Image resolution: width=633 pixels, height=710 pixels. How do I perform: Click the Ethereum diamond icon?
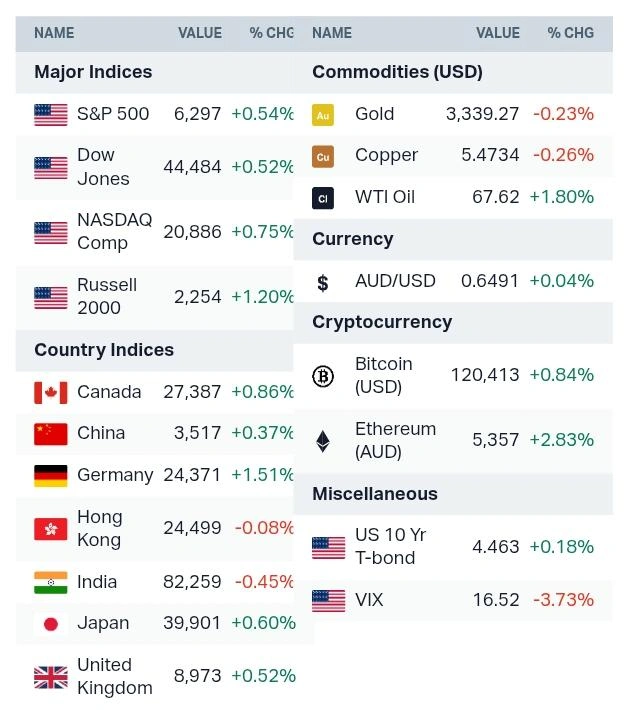coord(323,441)
